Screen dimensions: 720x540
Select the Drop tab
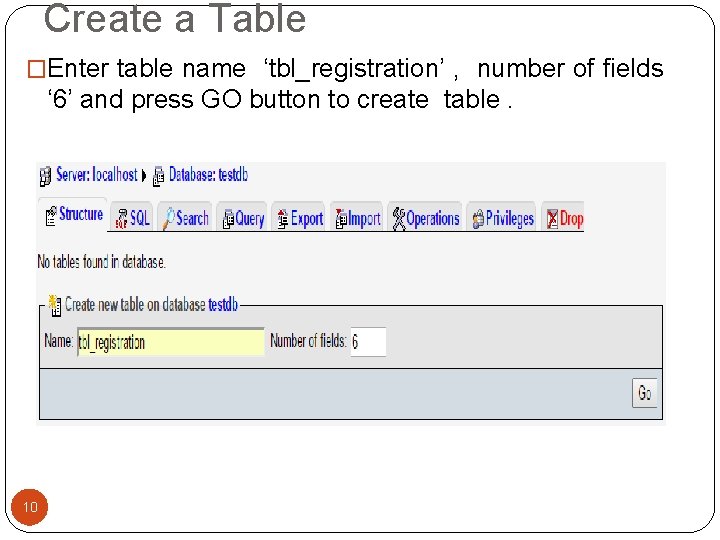563,218
